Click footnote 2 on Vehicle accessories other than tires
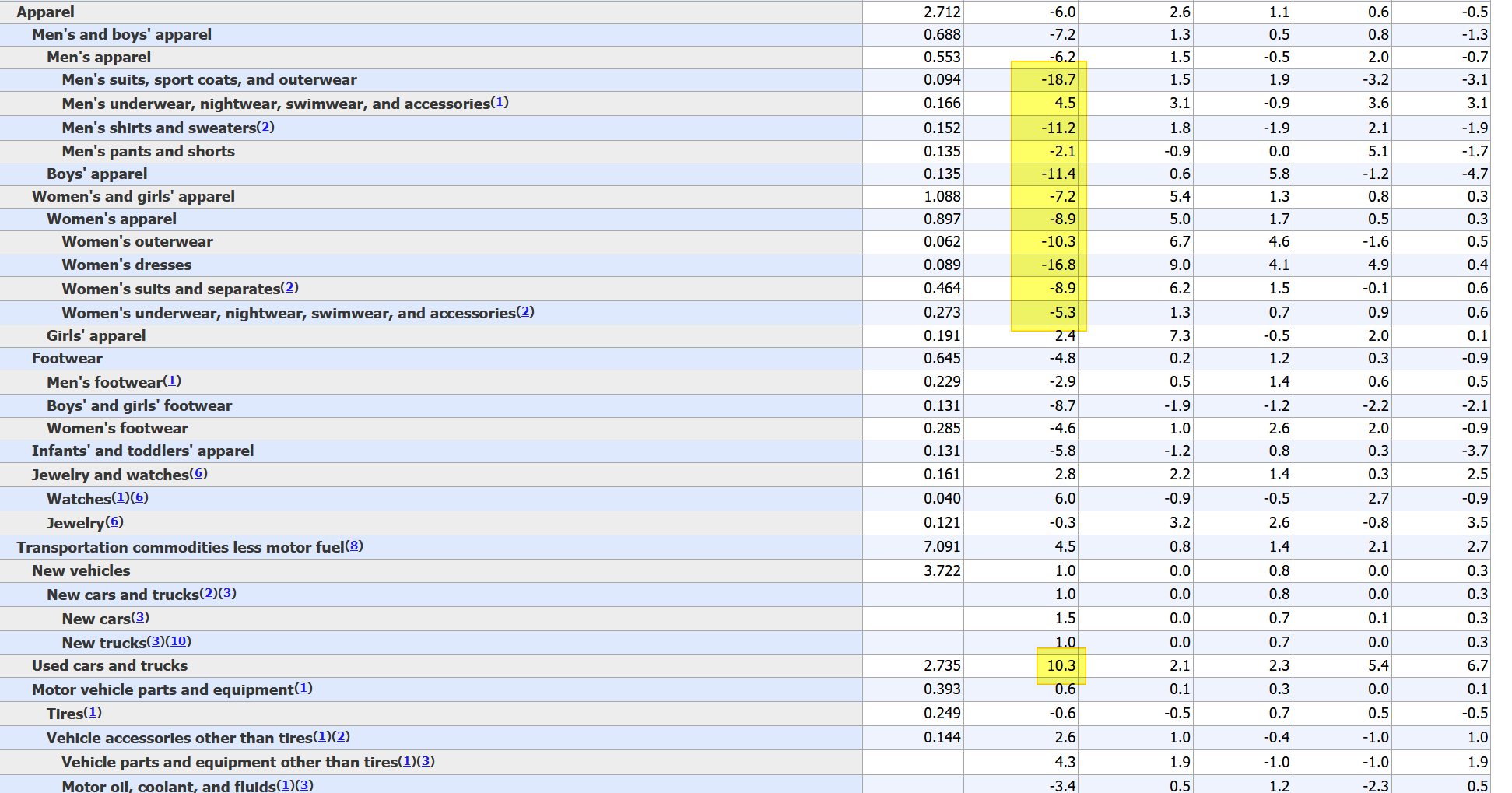 pyautogui.click(x=341, y=737)
